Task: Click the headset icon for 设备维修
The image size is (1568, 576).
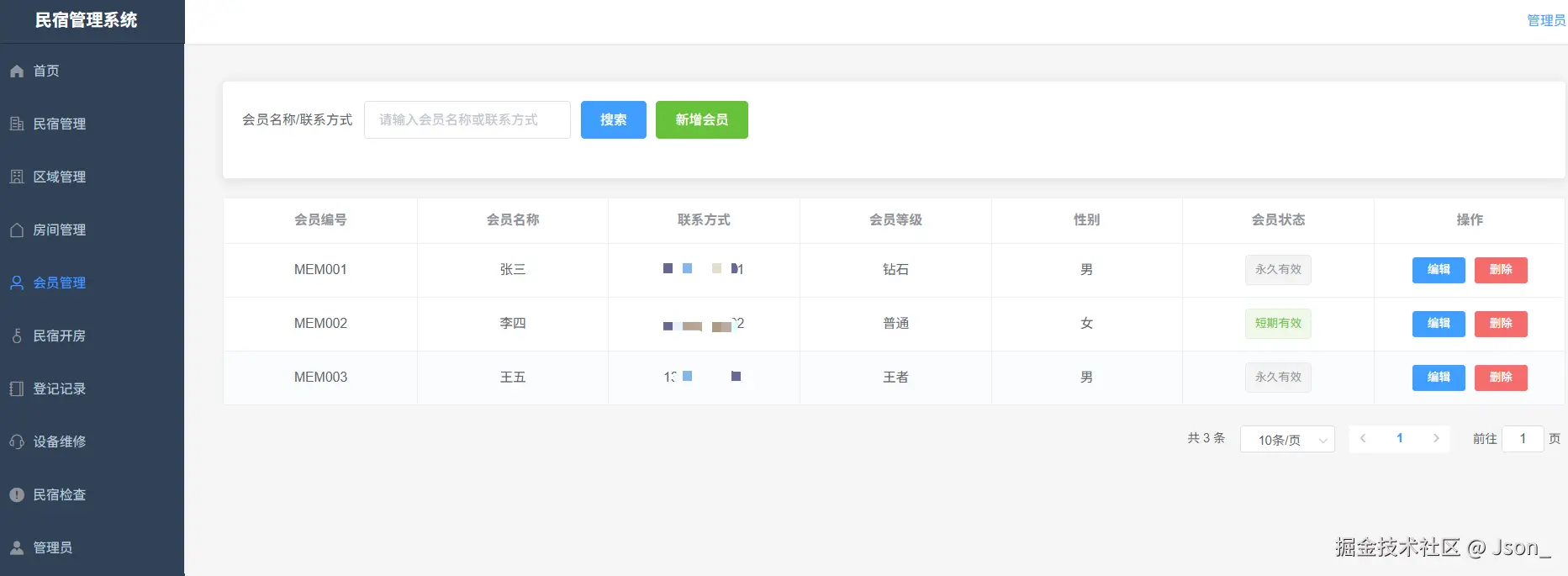Action: [17, 442]
